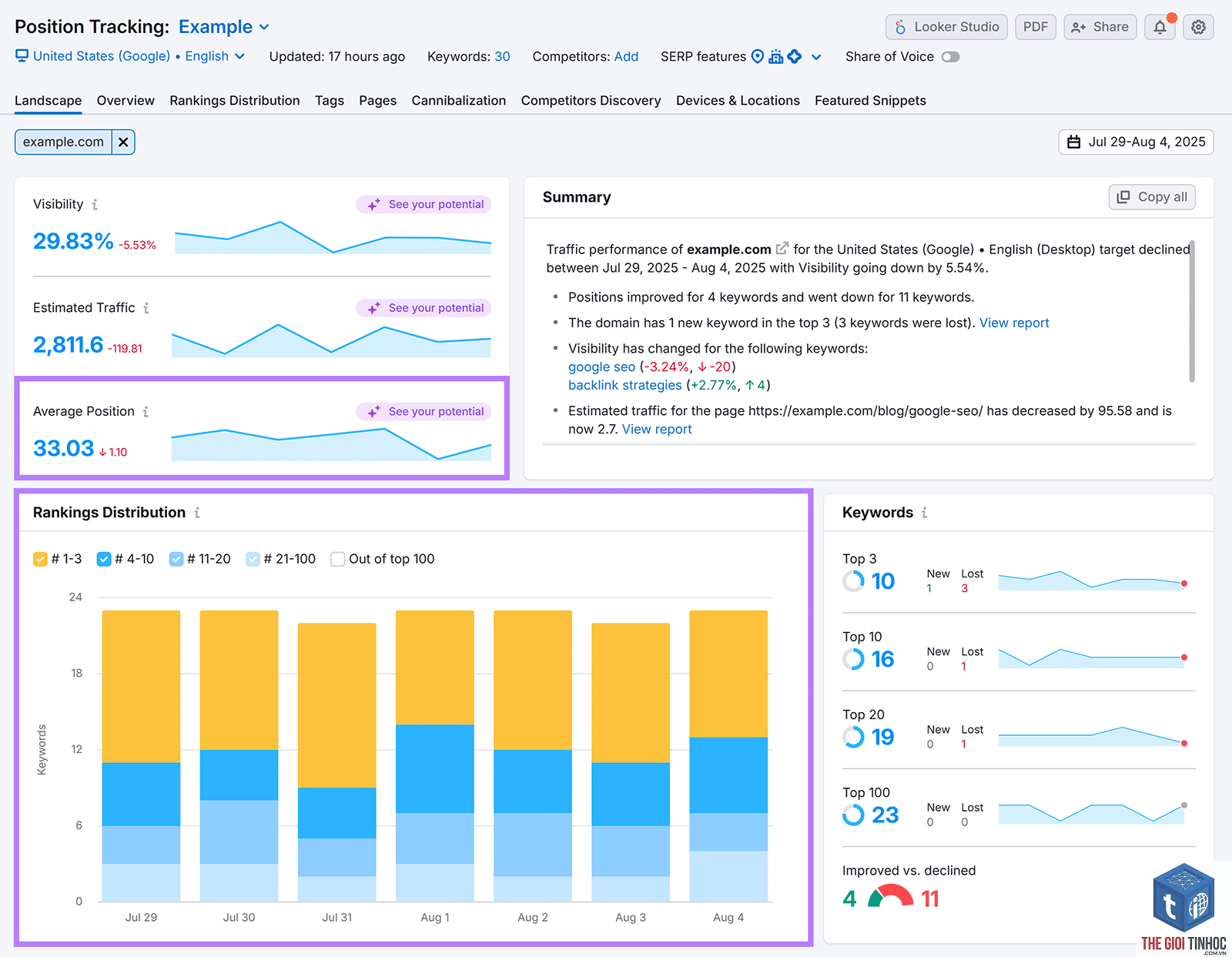
Task: Uncheck # 1-3 legend checkbox
Action: 40,559
